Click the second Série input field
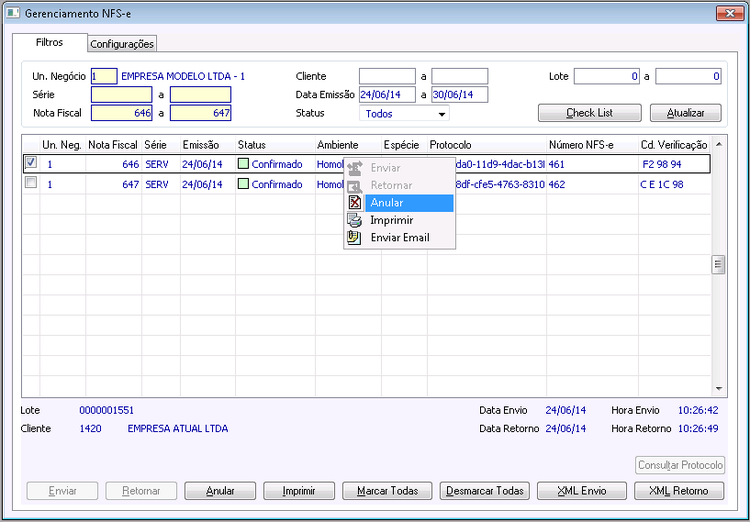The width and height of the screenshot is (750, 522). (200, 94)
